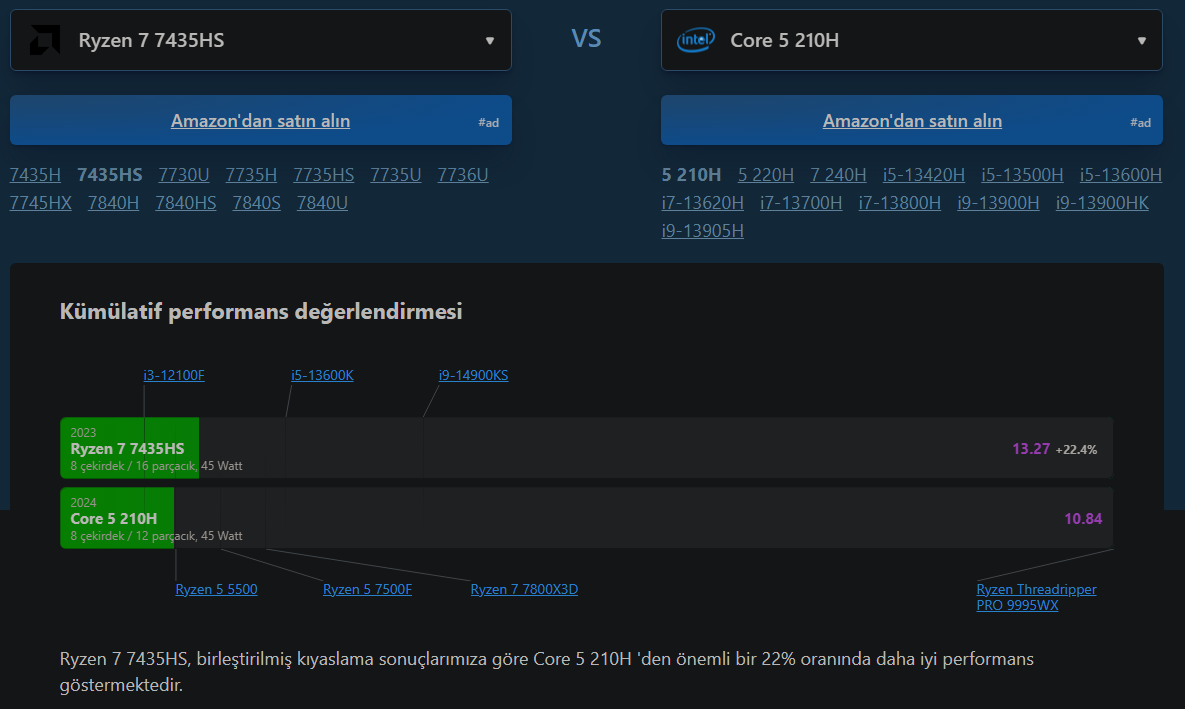Open the i9-13900H processor link

click(x=998, y=203)
